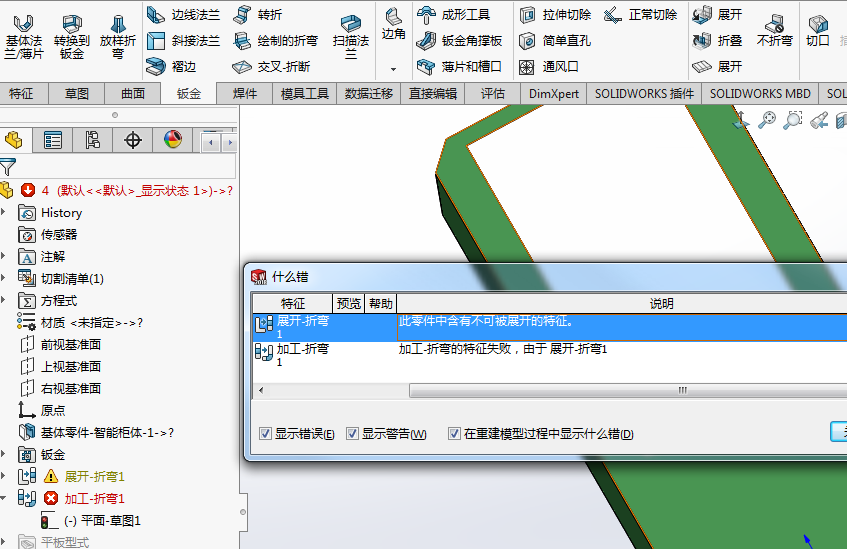Screen dimensions: 847x549
Task: Select 传感器 in the feature tree
Action: click(48, 235)
